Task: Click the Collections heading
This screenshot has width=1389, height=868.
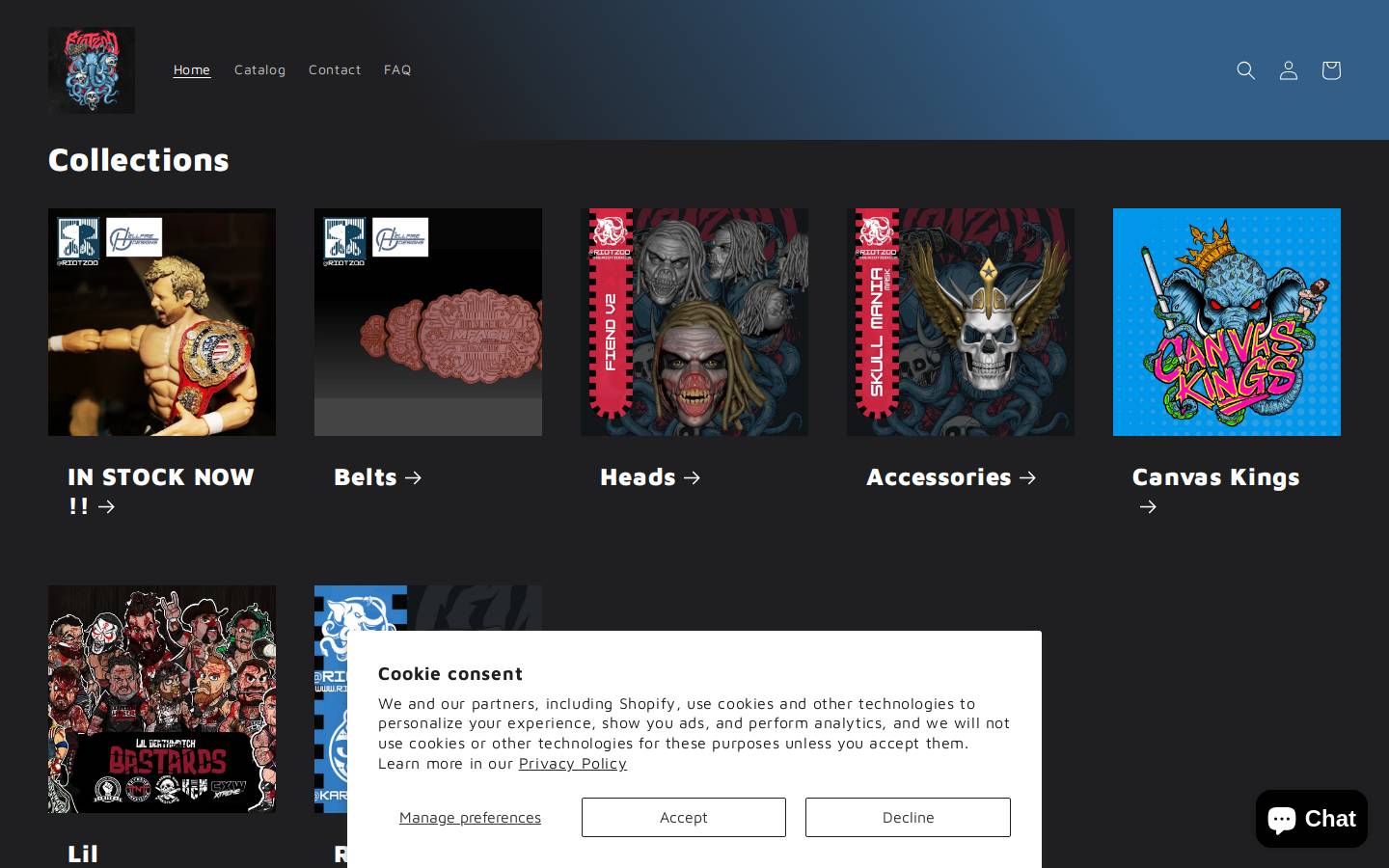Action: pos(139,159)
